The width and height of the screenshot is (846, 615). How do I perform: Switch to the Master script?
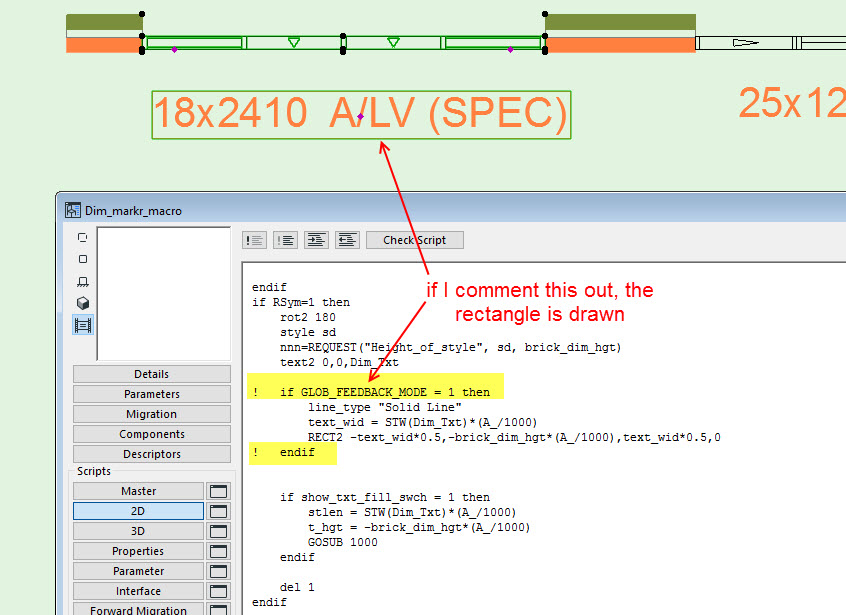[x=138, y=491]
